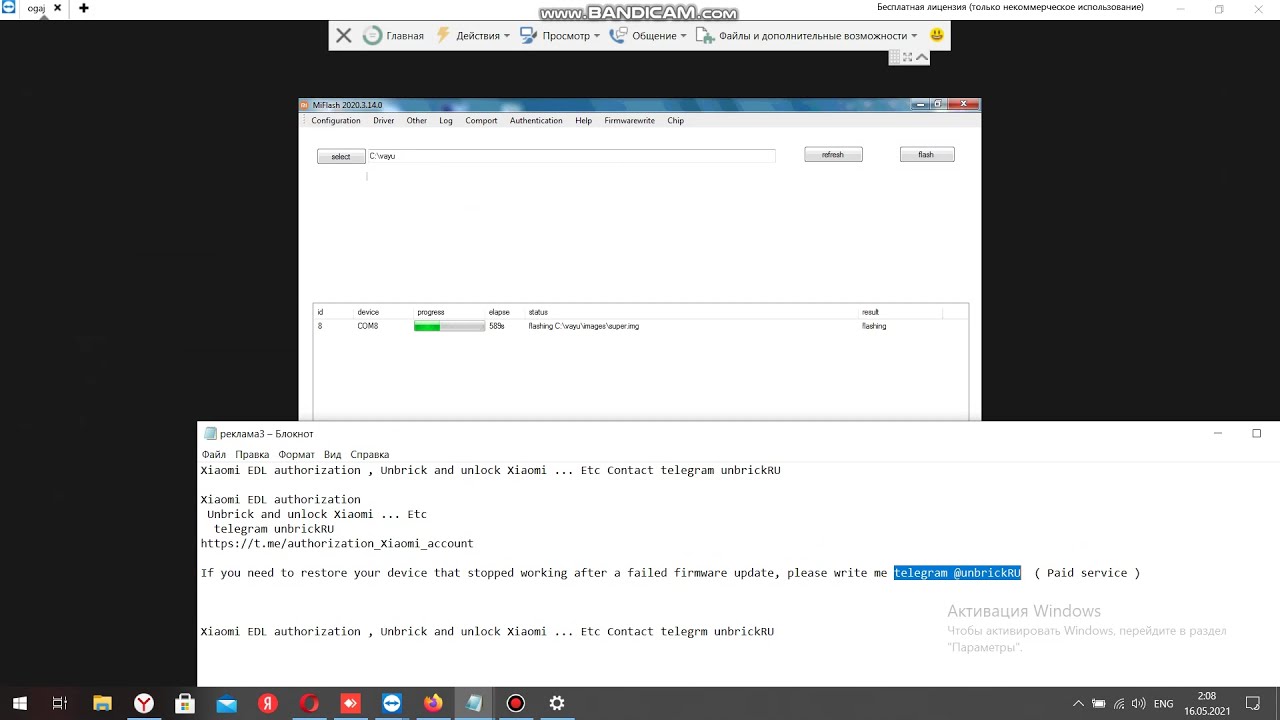Switch to Notepad on taskbar

[474, 704]
